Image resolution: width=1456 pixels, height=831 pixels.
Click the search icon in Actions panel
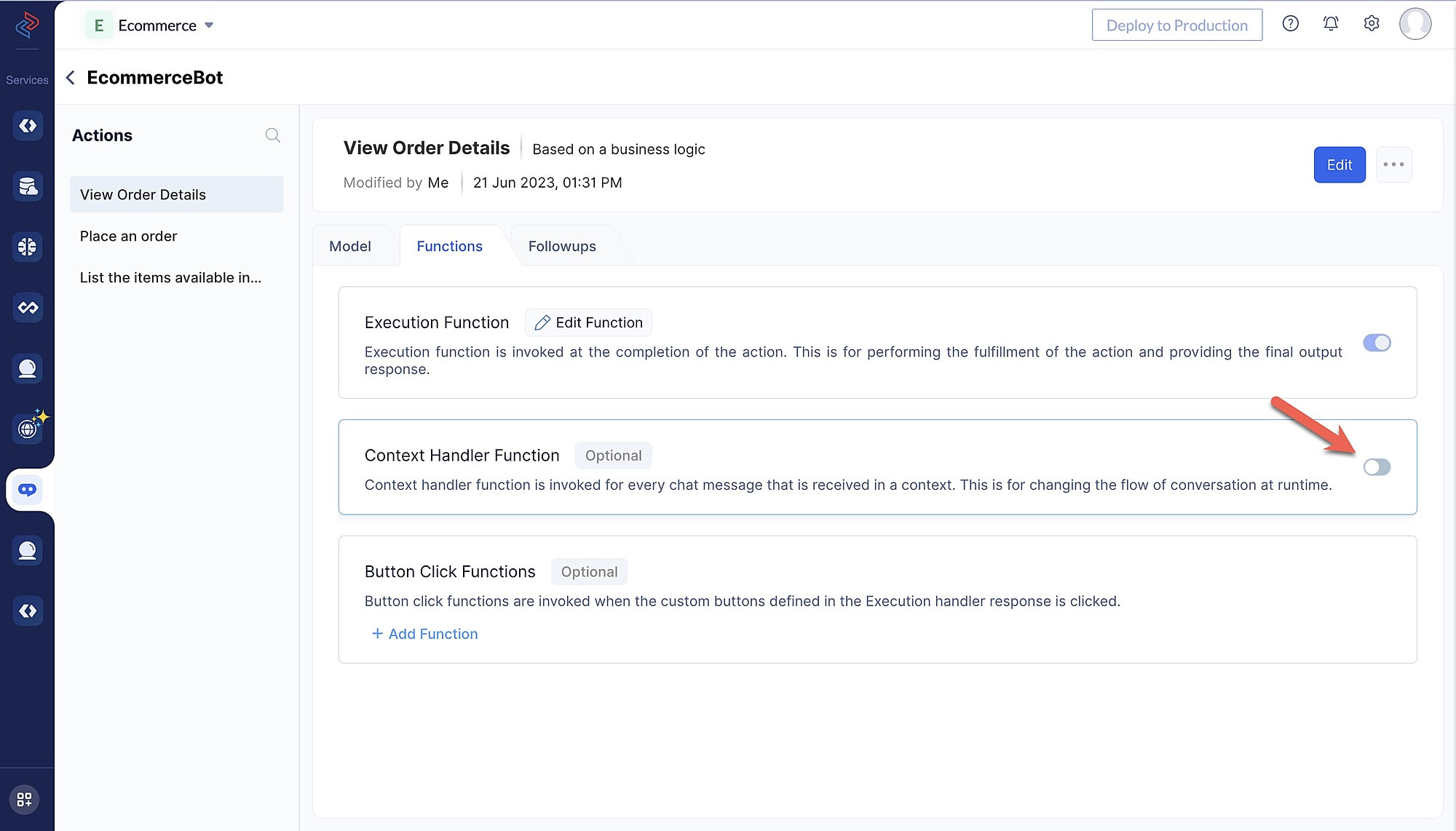pos(272,135)
